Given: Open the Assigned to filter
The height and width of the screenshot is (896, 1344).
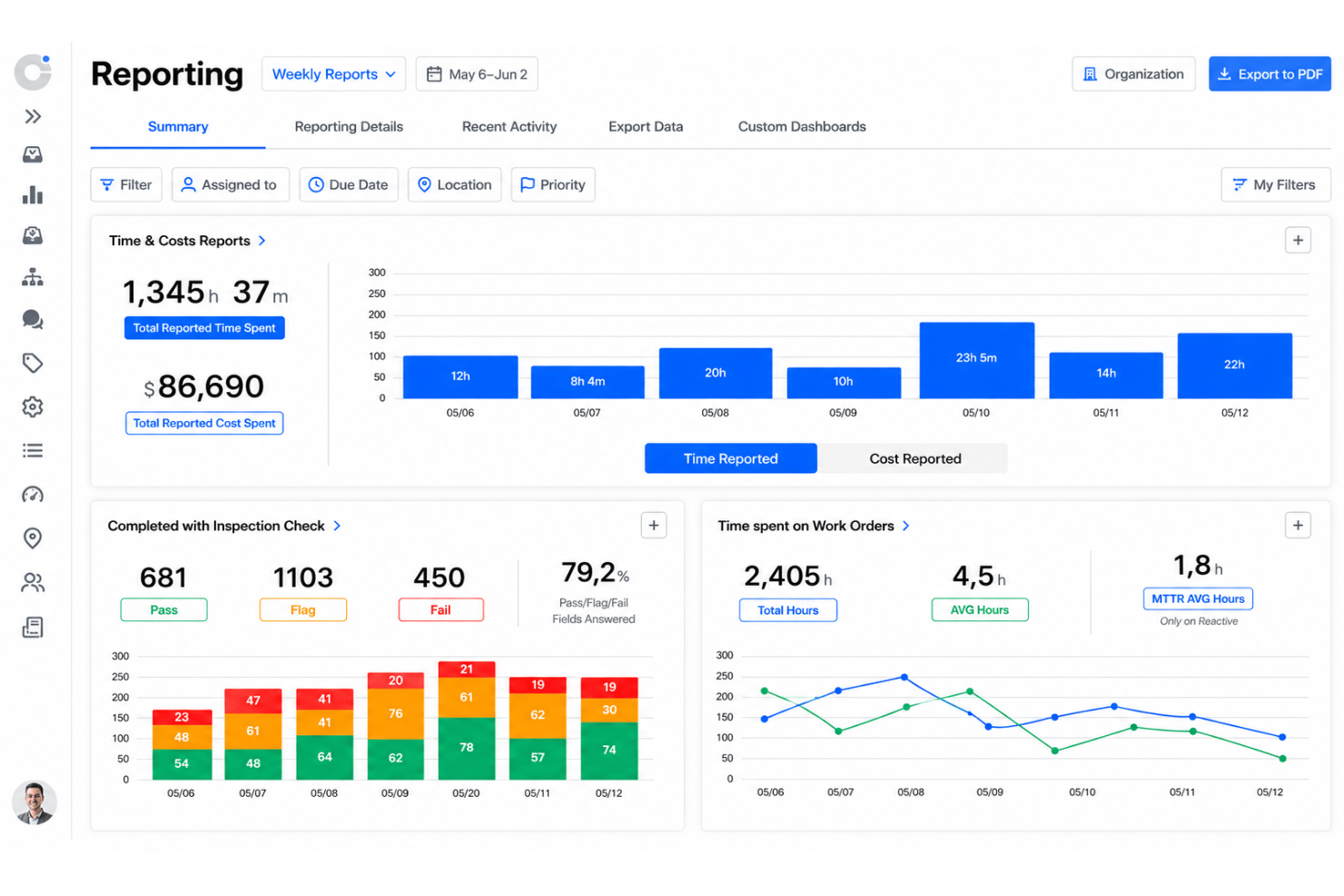Looking at the screenshot, I should (x=231, y=184).
